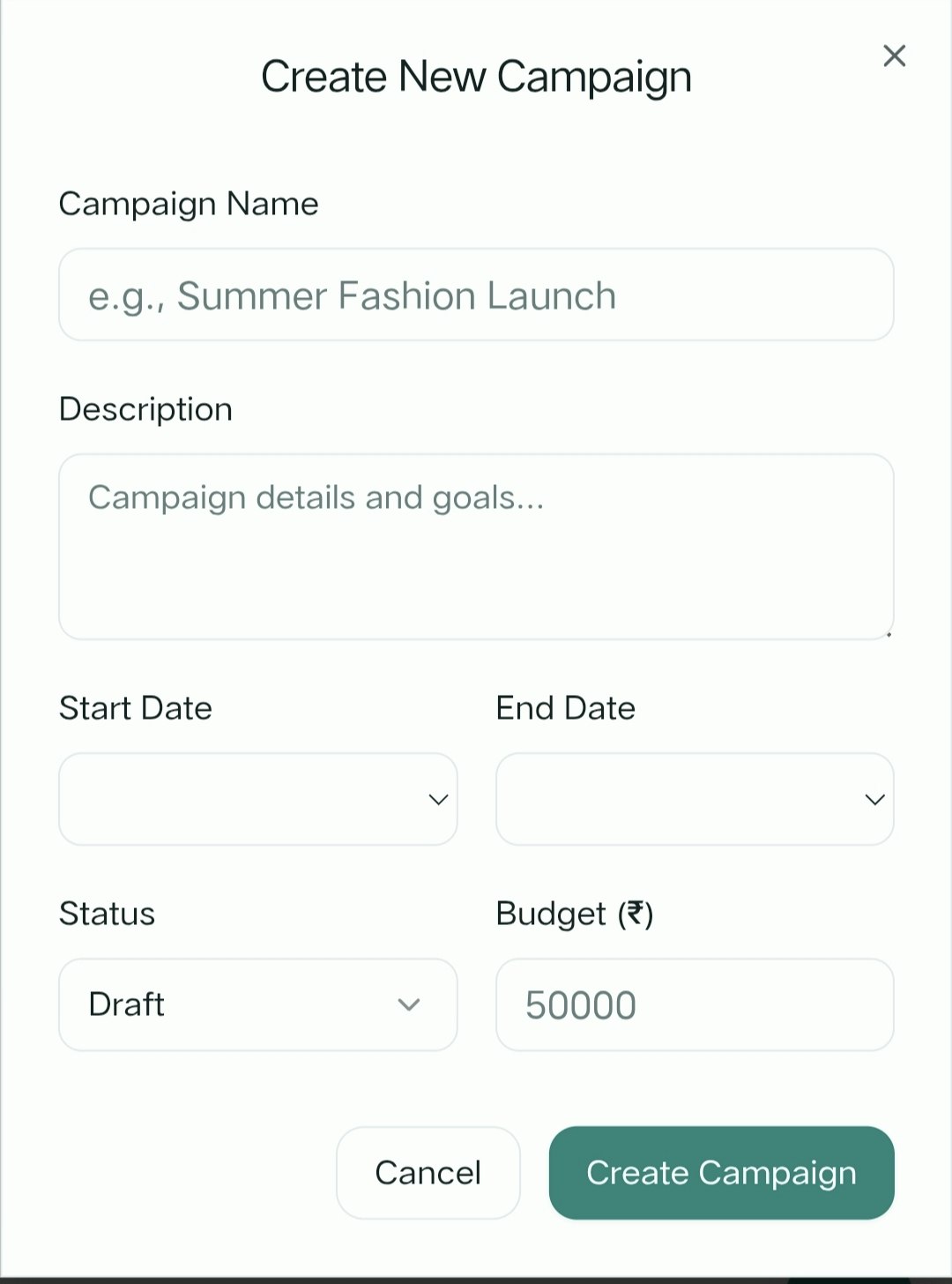Image resolution: width=952 pixels, height=1284 pixels.
Task: Expand the Status dropdown showing Draft
Action: point(408,1004)
